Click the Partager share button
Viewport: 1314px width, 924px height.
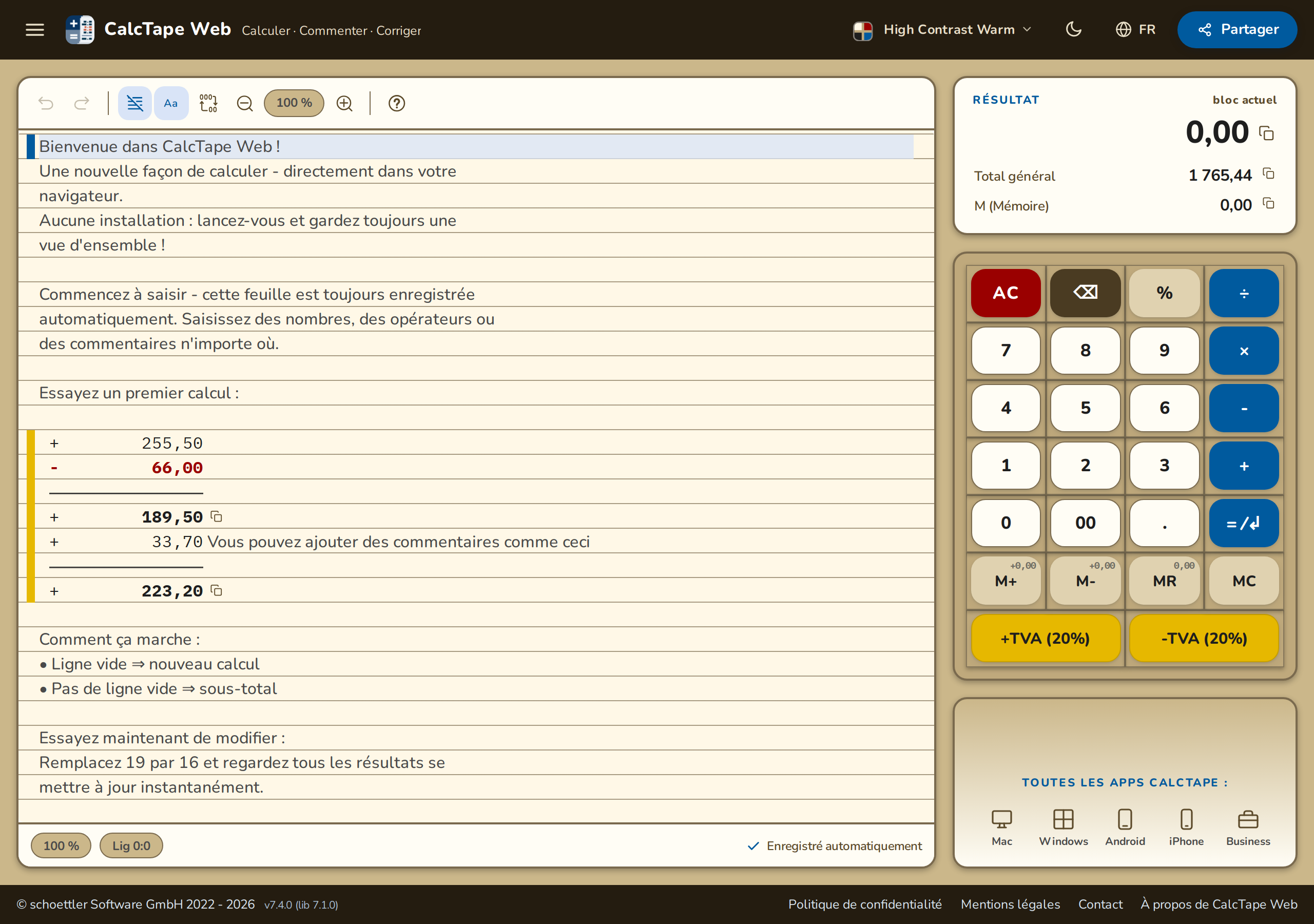coord(1238,30)
